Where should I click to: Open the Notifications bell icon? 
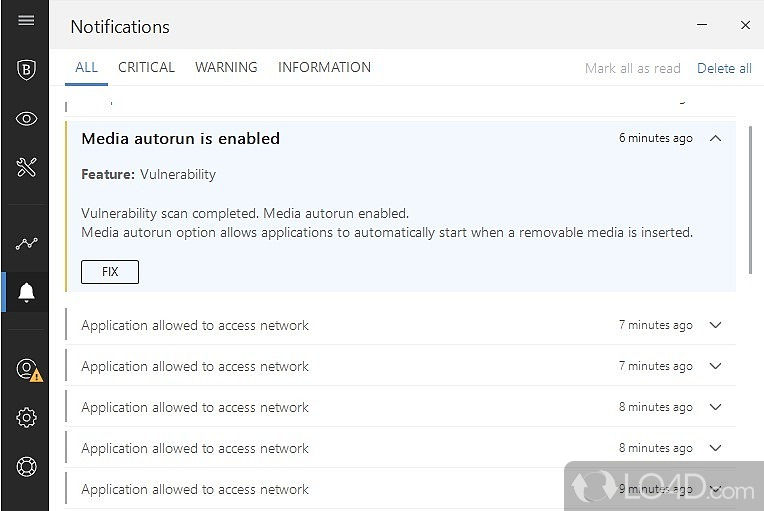(x=26, y=292)
